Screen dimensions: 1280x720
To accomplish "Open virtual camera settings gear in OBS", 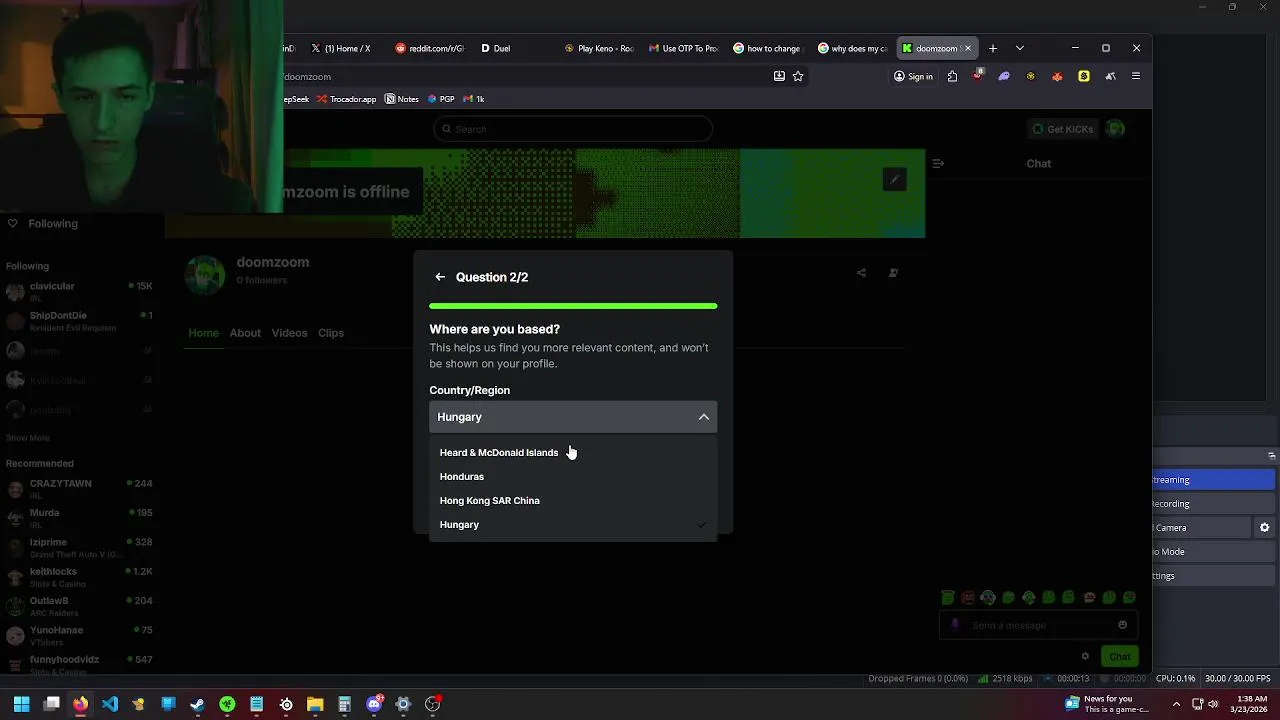I will coord(1264,528).
